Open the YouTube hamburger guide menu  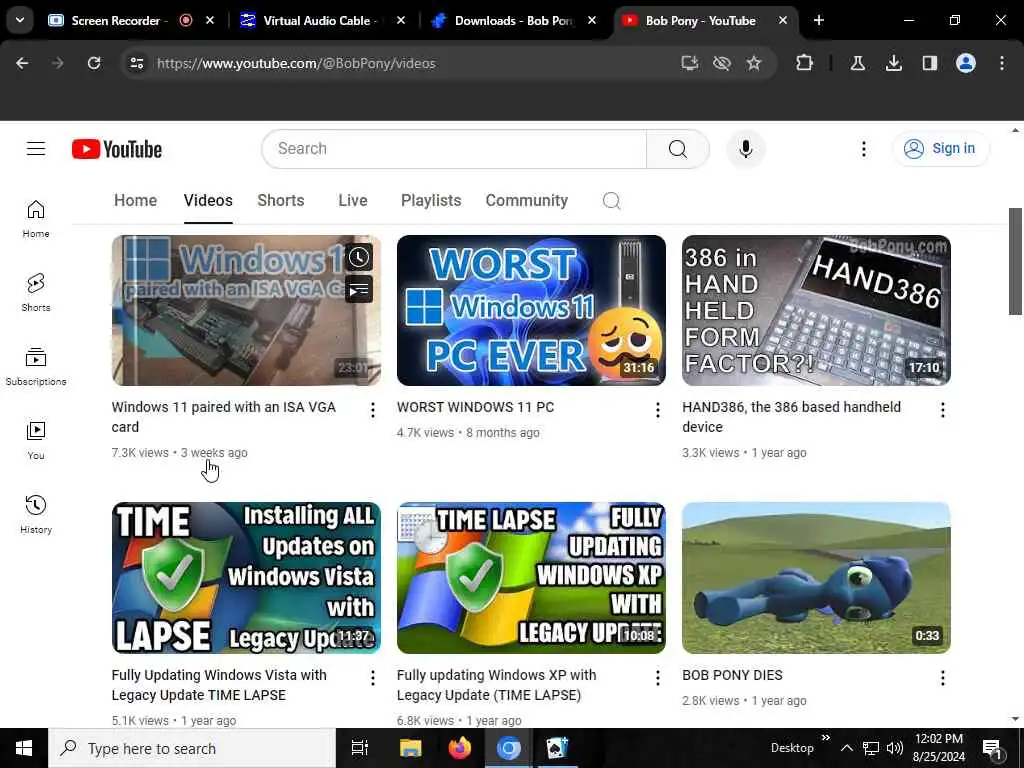point(36,149)
